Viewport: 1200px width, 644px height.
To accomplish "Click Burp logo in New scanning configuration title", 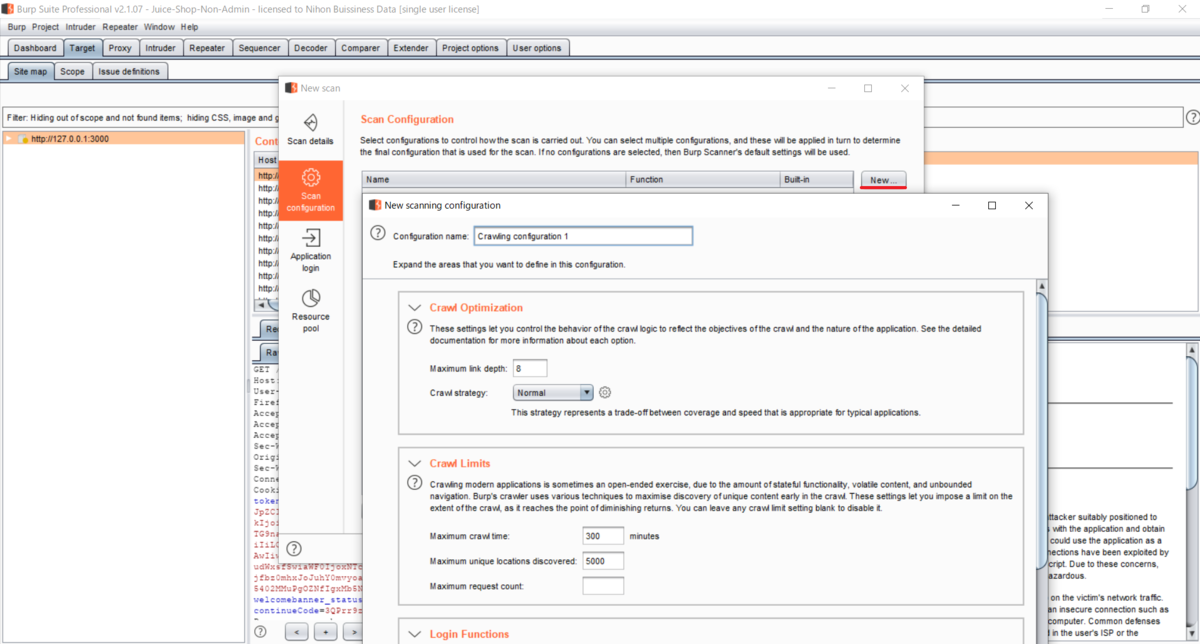I will point(375,205).
